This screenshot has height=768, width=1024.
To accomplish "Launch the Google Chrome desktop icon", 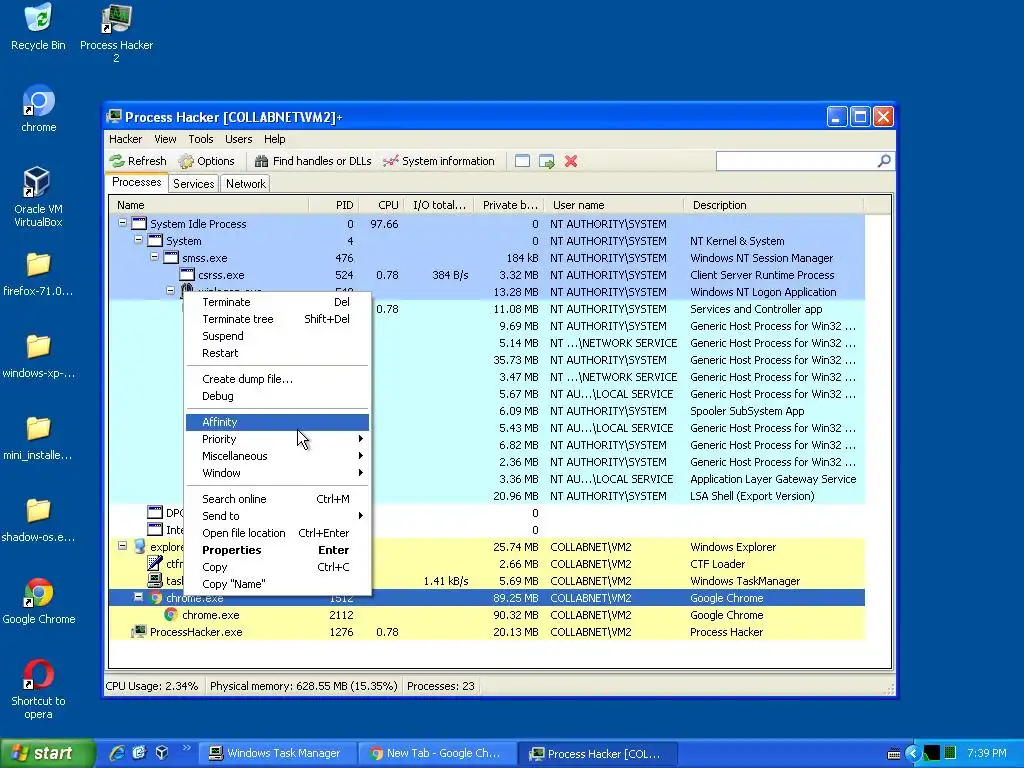I will pyautogui.click(x=38, y=601).
